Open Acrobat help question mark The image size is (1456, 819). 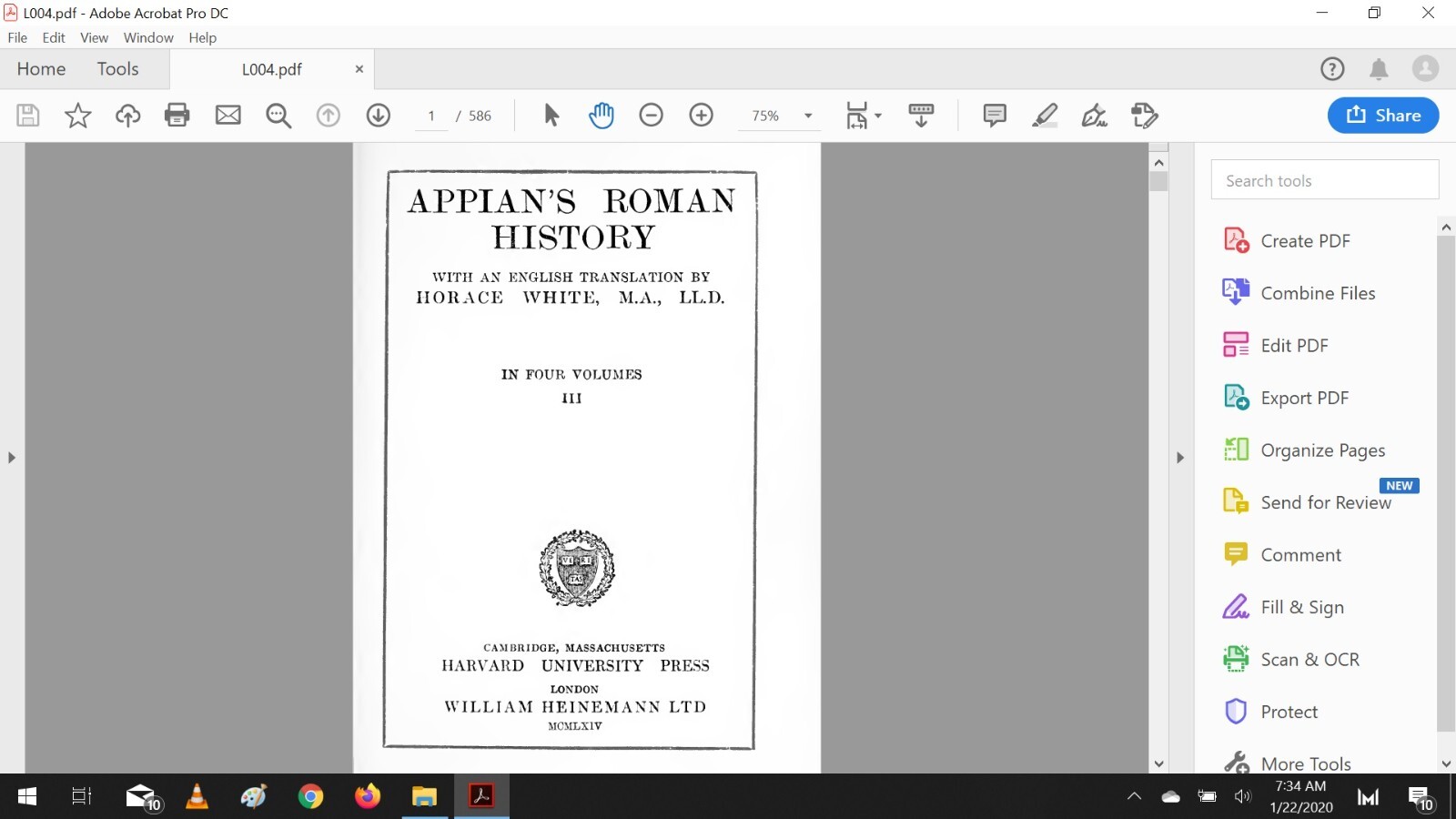click(x=1332, y=69)
